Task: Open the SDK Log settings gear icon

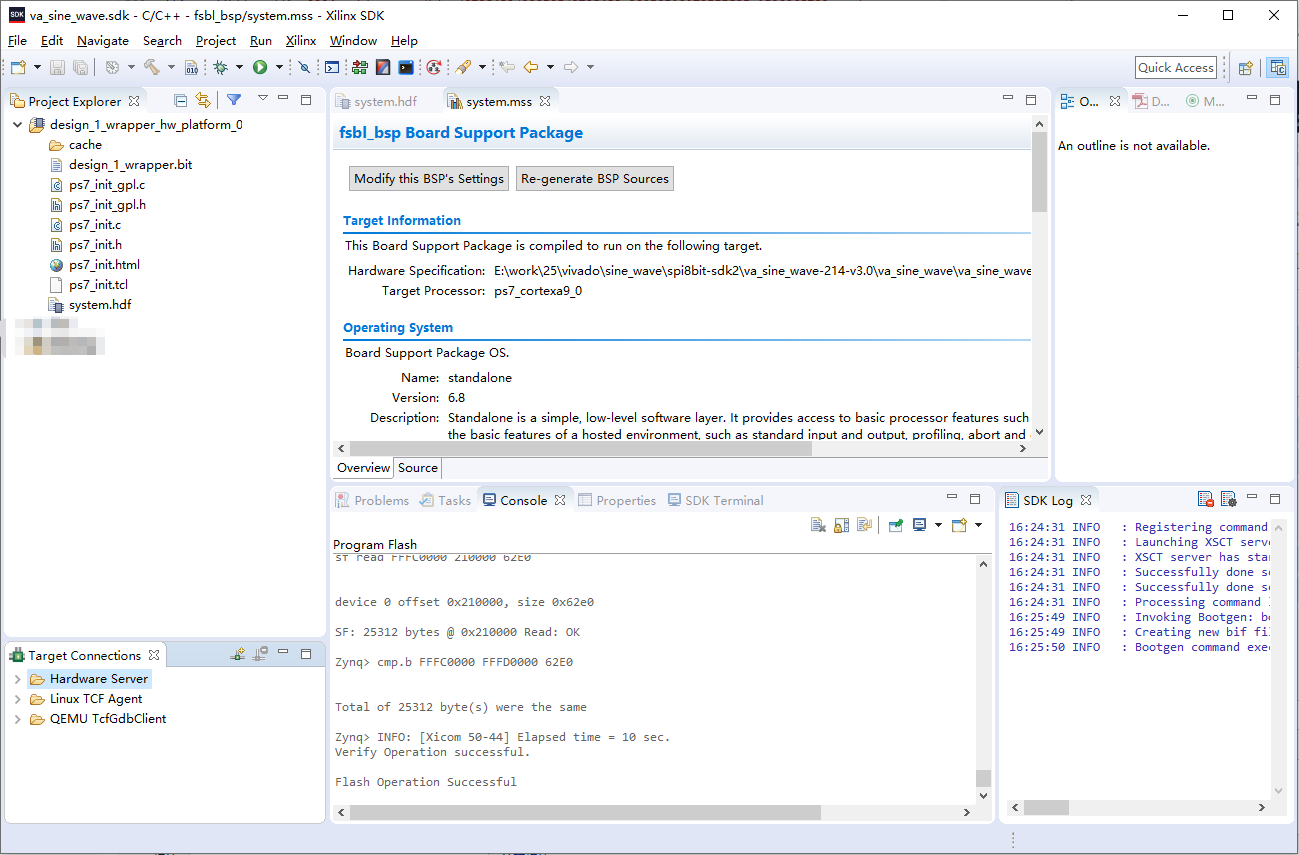Action: click(1229, 499)
